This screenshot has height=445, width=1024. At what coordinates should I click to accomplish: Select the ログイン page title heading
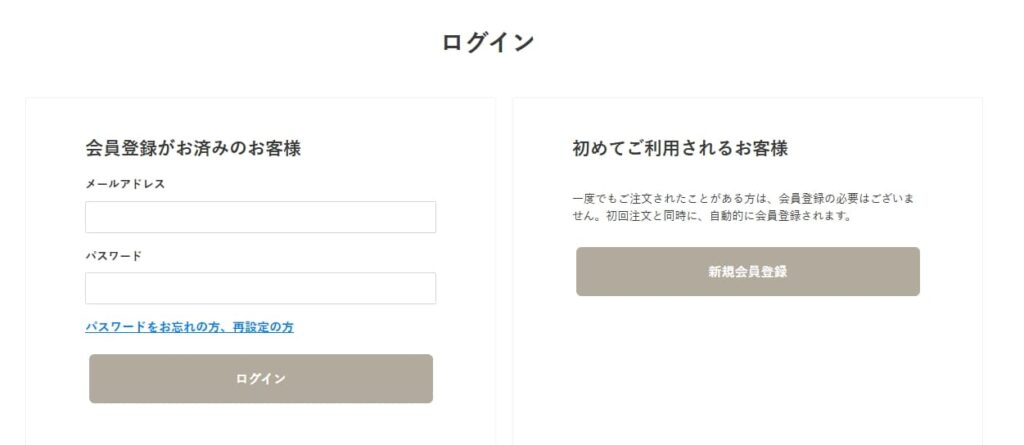tap(488, 43)
